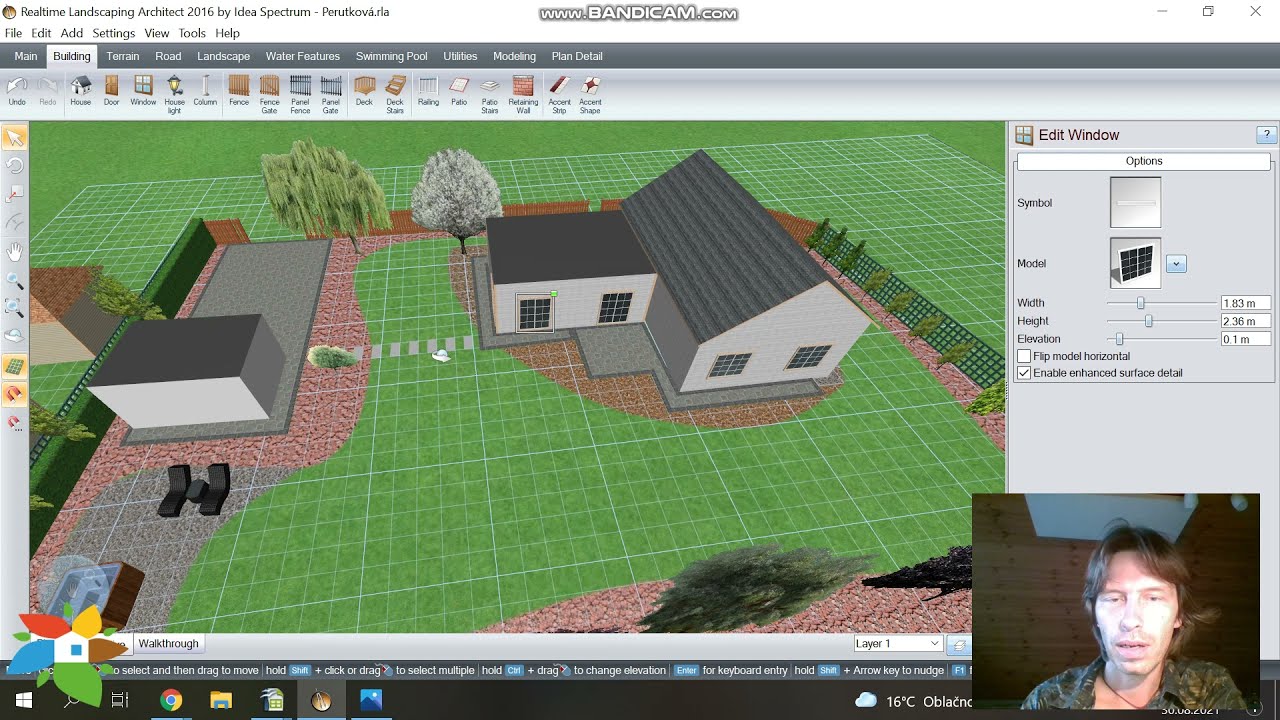Viewport: 1280px width, 720px height.
Task: Toggle the grid display button
Action: 15,366
